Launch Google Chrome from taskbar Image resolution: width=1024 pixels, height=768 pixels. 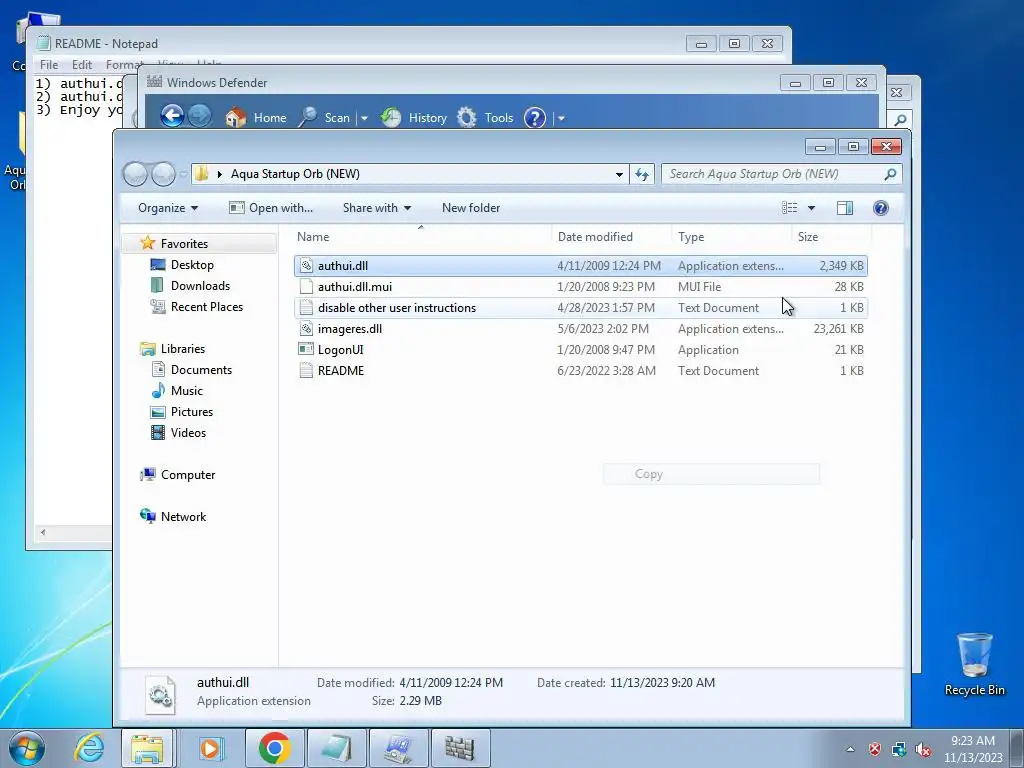pyautogui.click(x=274, y=748)
